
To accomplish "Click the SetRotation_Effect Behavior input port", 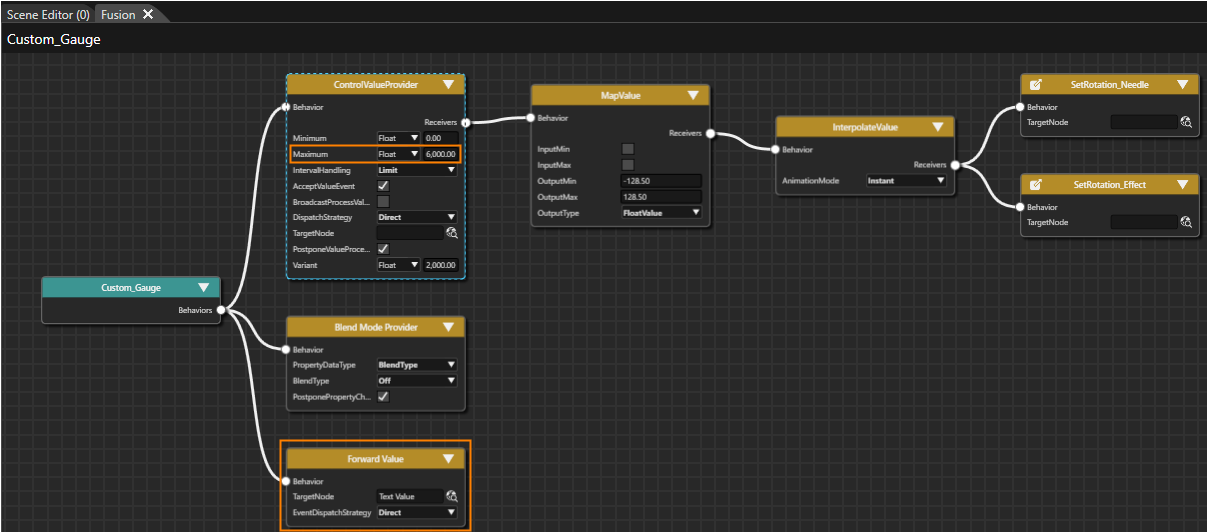I will [1020, 207].
